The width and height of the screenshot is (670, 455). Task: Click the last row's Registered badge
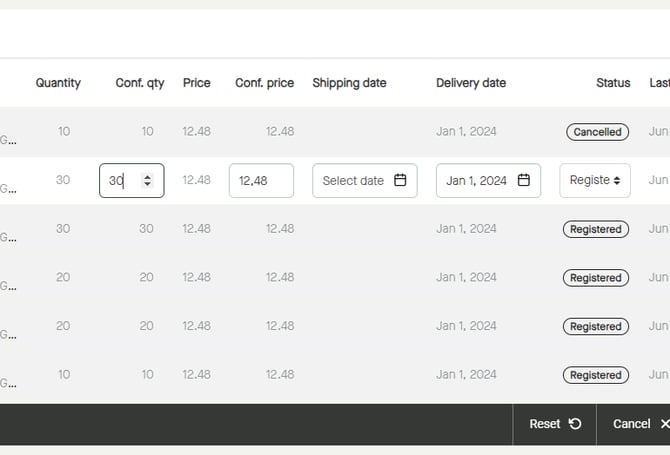tap(596, 375)
